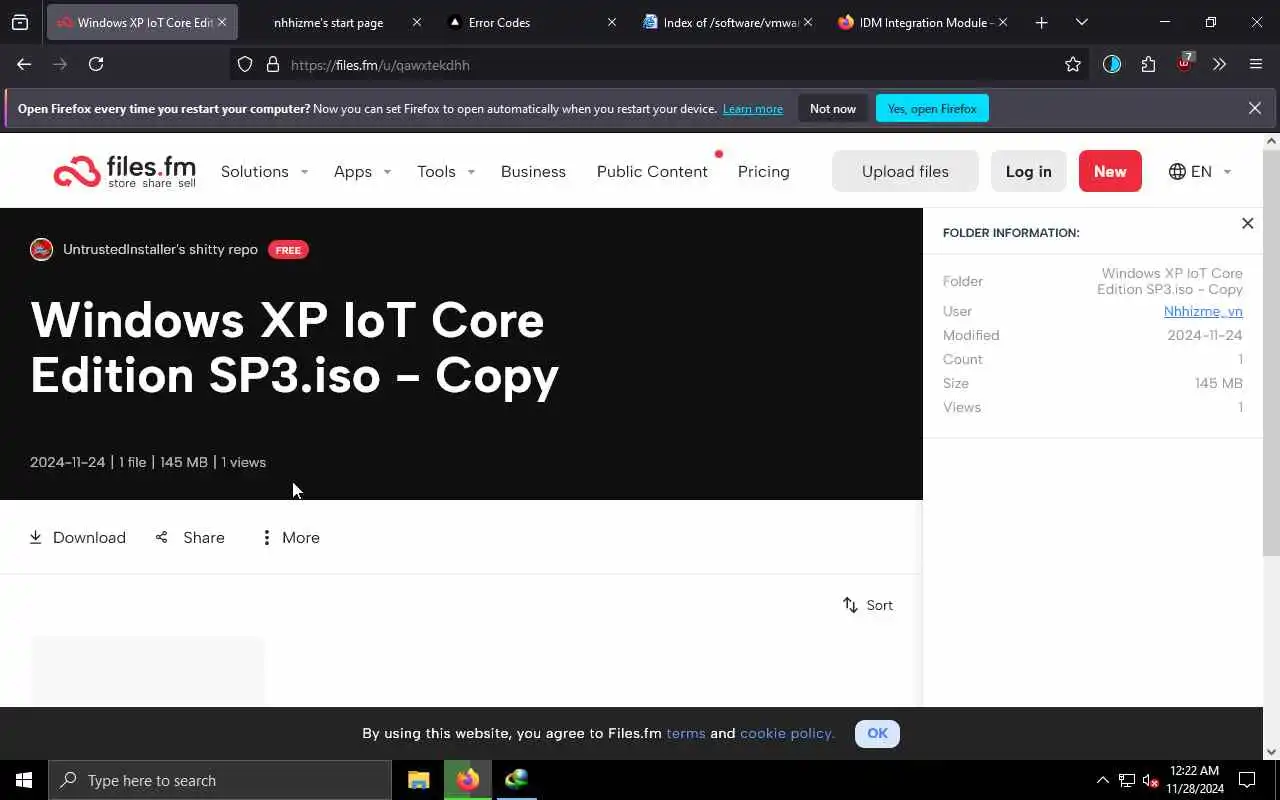Click the Log in button

(1028, 171)
